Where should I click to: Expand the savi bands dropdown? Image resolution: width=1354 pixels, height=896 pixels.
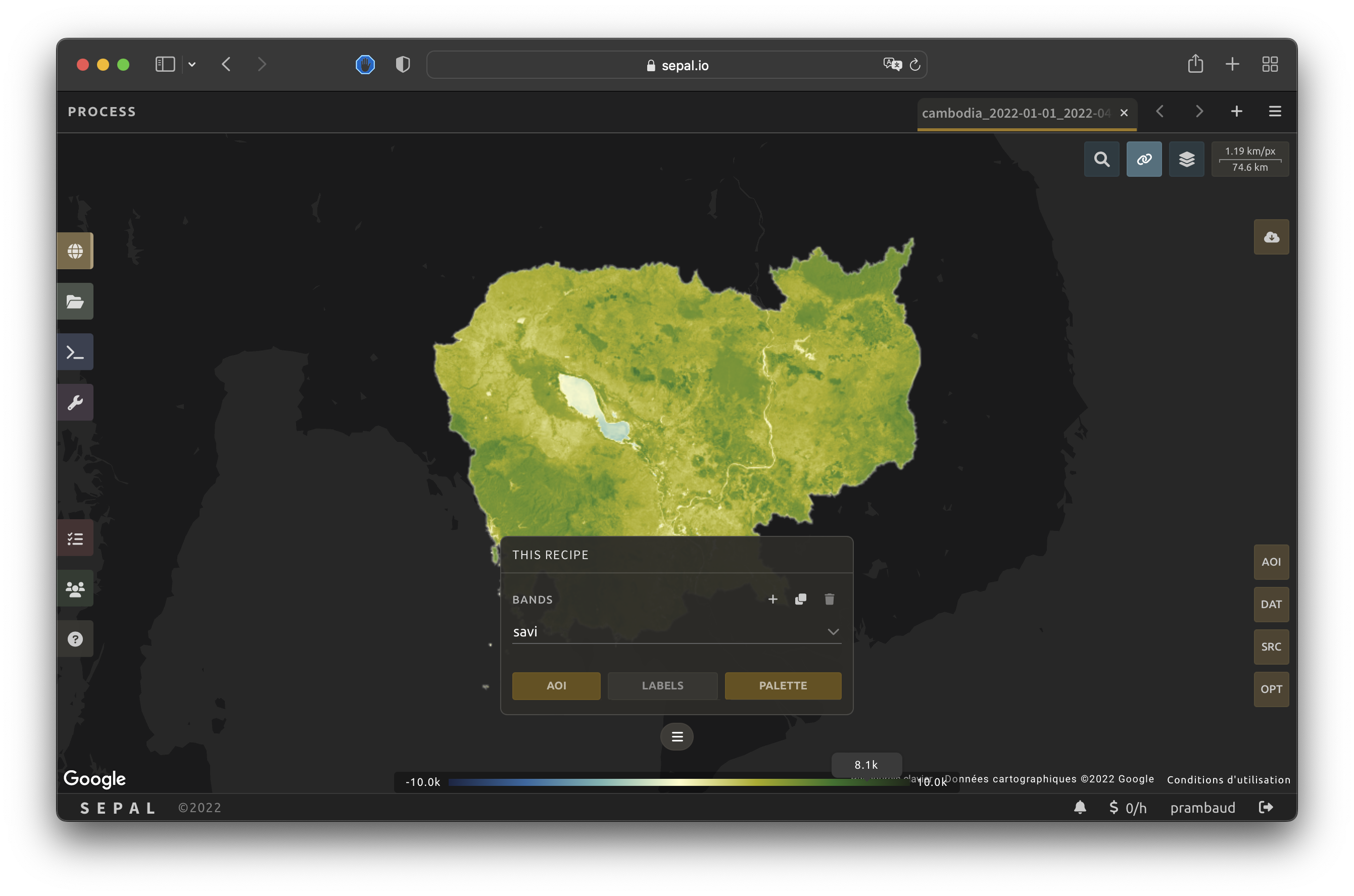tap(833, 631)
